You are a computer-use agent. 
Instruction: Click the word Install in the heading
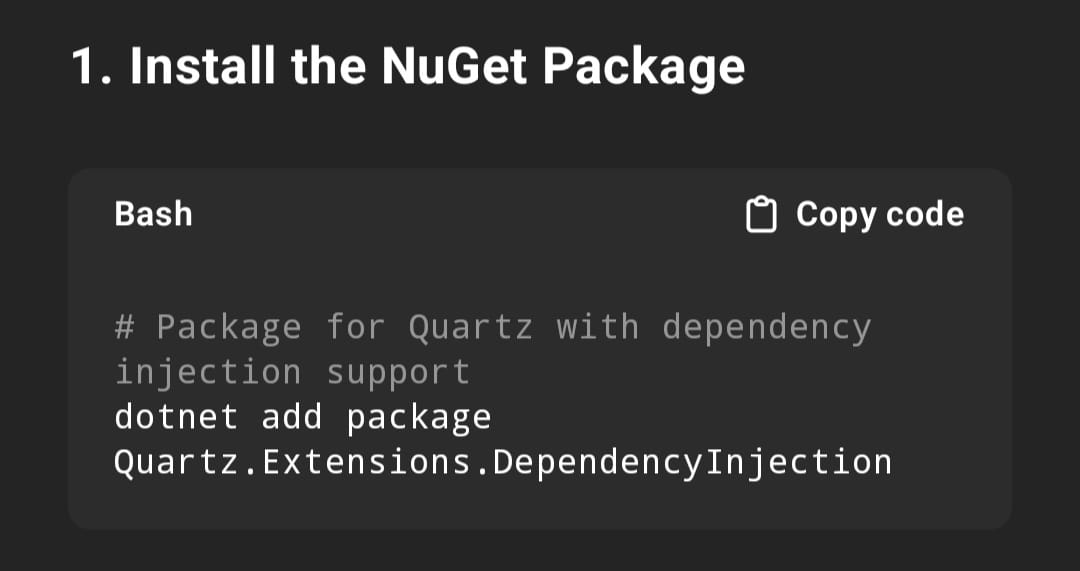coord(203,65)
